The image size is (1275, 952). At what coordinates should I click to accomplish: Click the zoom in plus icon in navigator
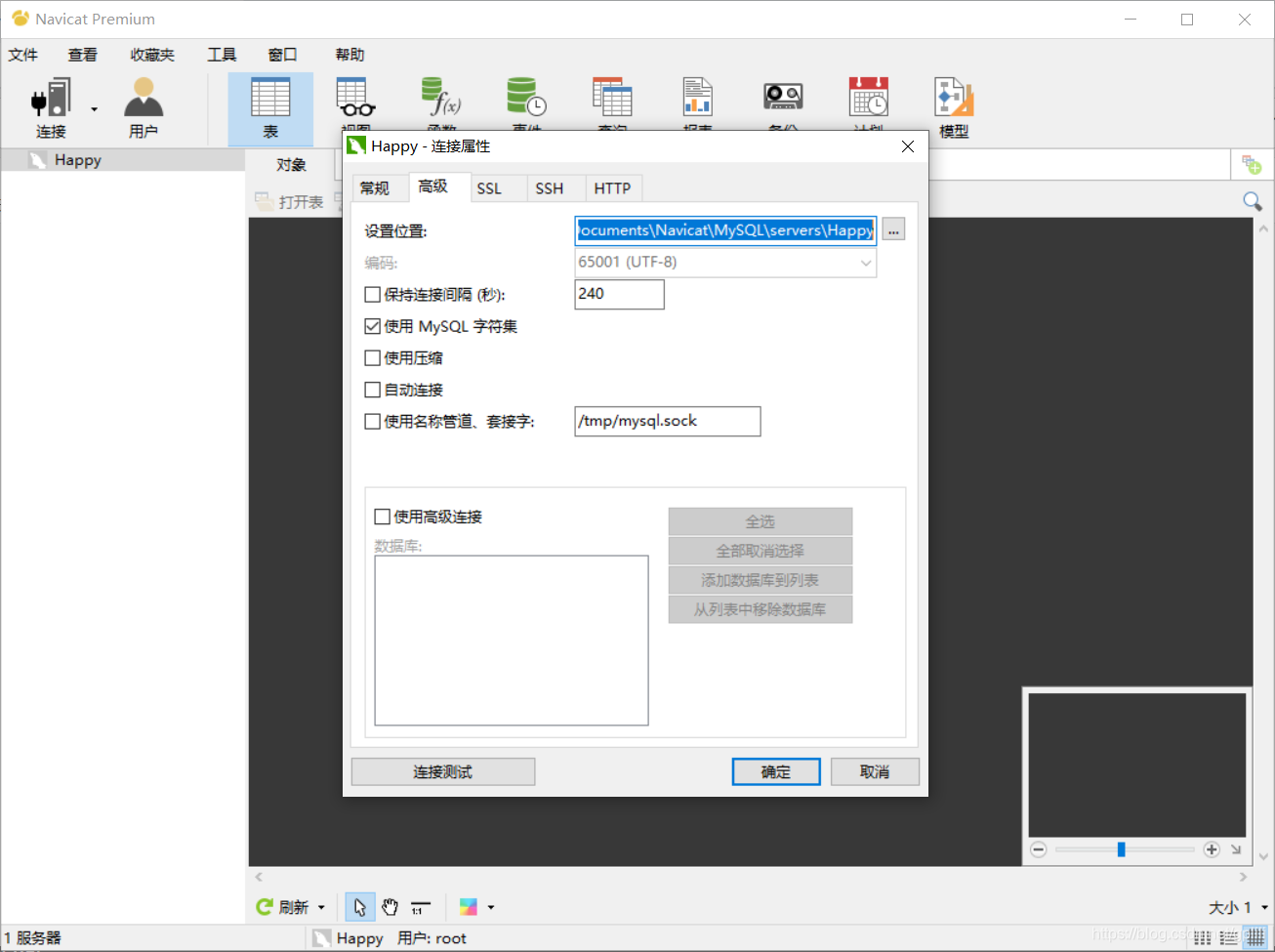1212,849
